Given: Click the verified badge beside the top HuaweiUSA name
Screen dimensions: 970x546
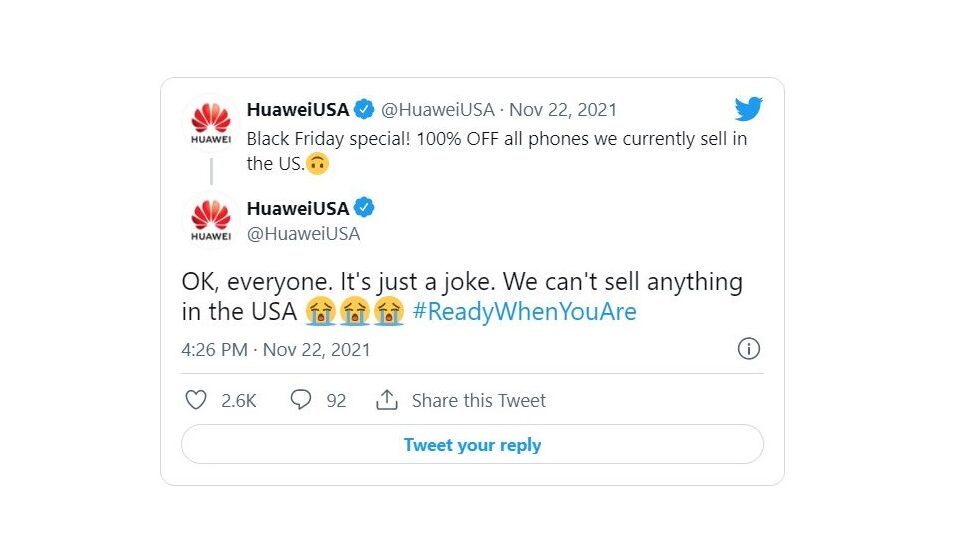Looking at the screenshot, I should pyautogui.click(x=365, y=109).
